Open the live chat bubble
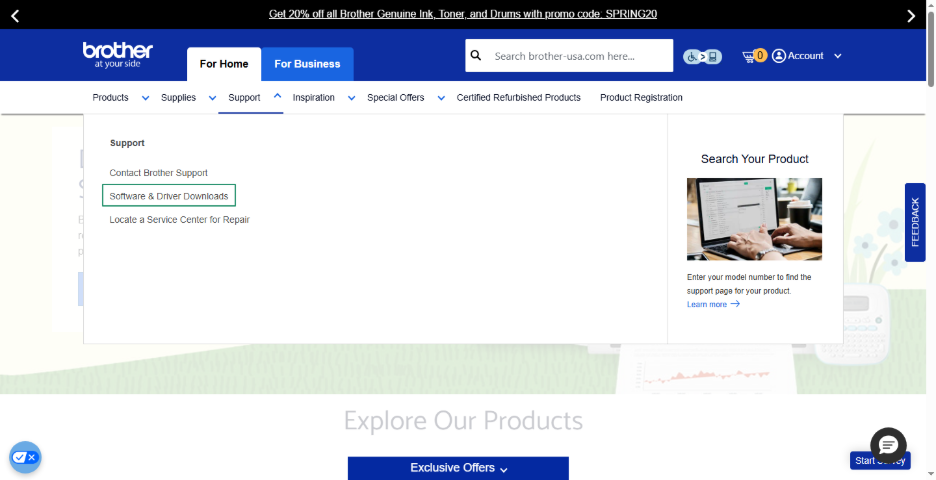 coord(888,445)
